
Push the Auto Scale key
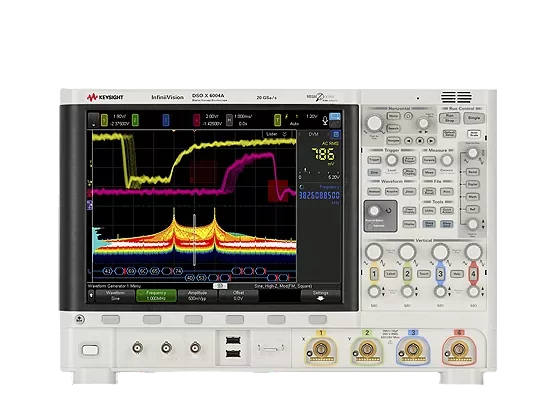(x=474, y=134)
